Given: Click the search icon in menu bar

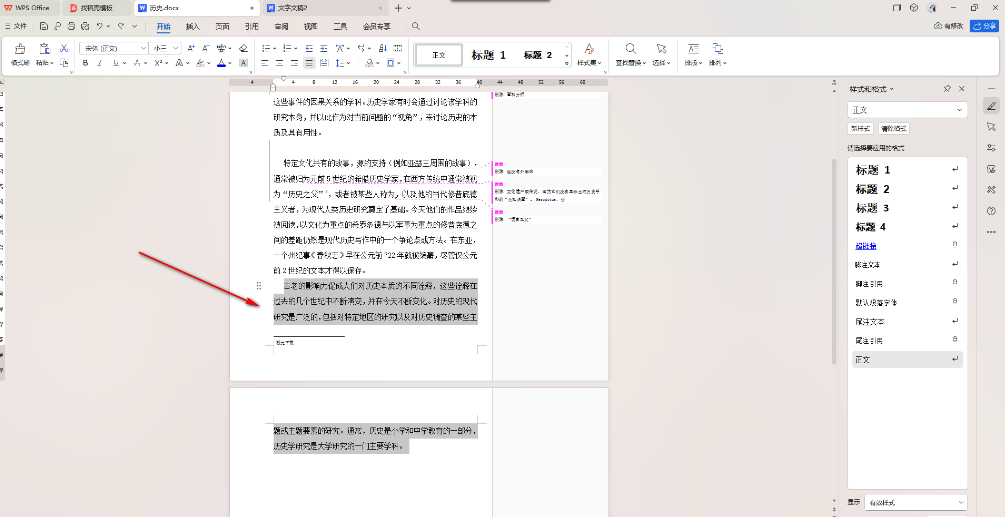Looking at the screenshot, I should 416,26.
